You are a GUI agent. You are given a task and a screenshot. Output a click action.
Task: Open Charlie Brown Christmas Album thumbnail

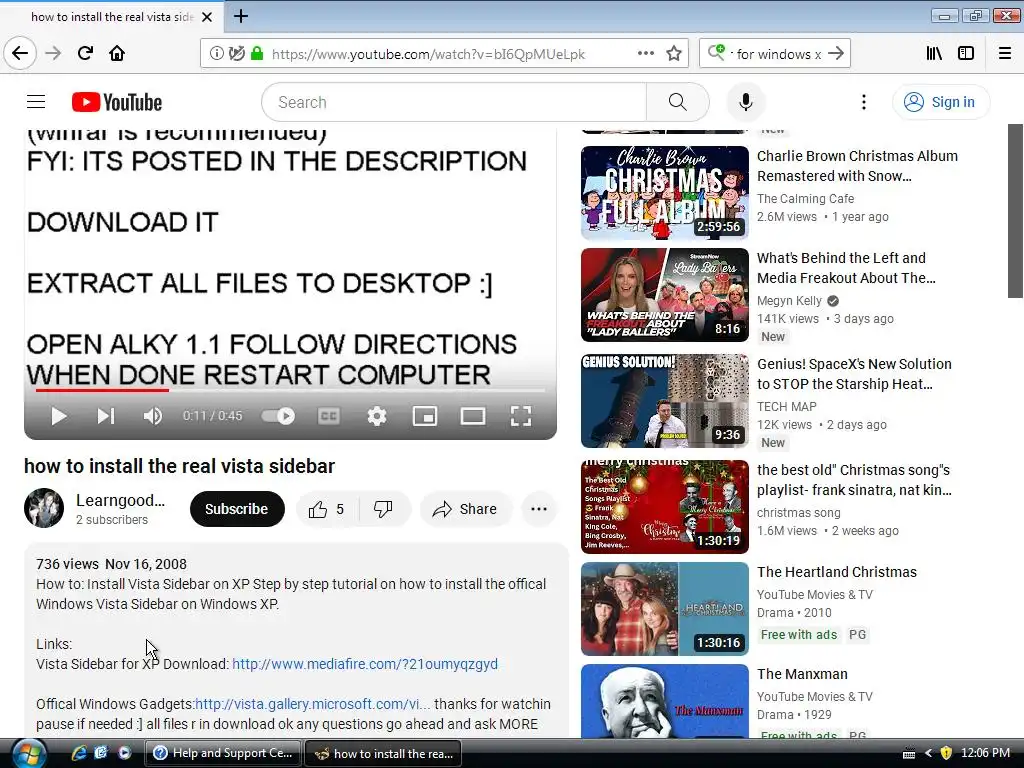665,193
